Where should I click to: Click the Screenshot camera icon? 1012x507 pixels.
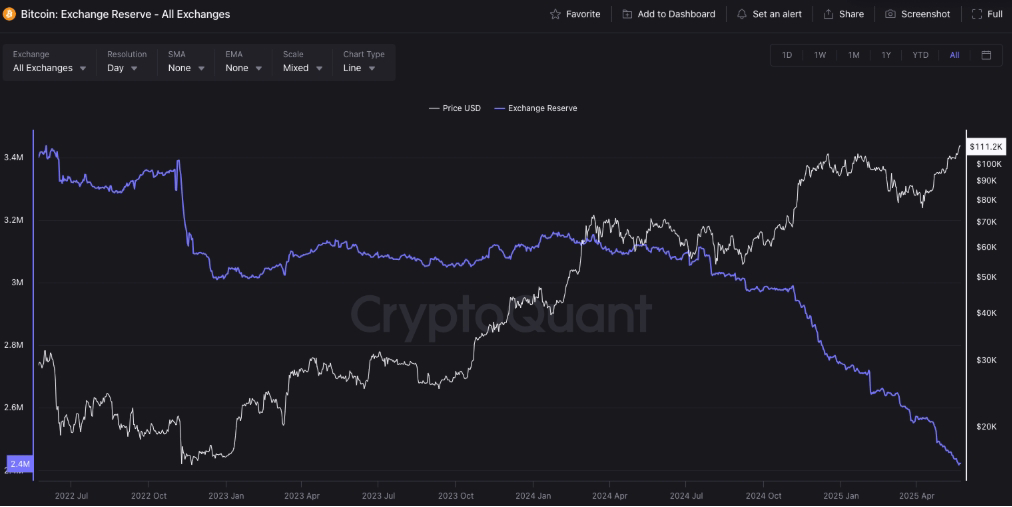click(x=890, y=14)
